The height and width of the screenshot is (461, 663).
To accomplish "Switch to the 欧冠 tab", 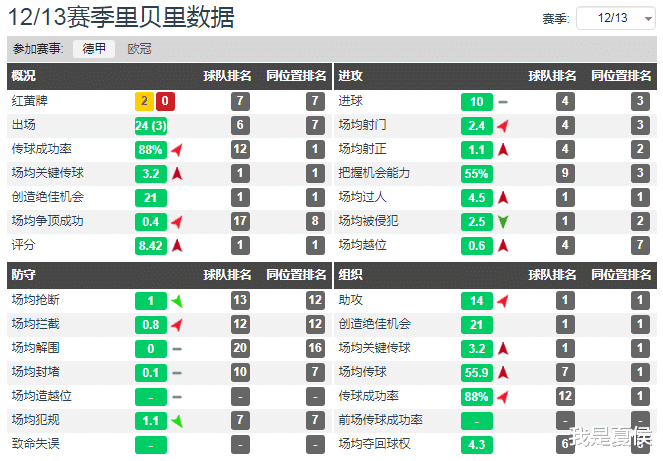I will click(x=140, y=48).
